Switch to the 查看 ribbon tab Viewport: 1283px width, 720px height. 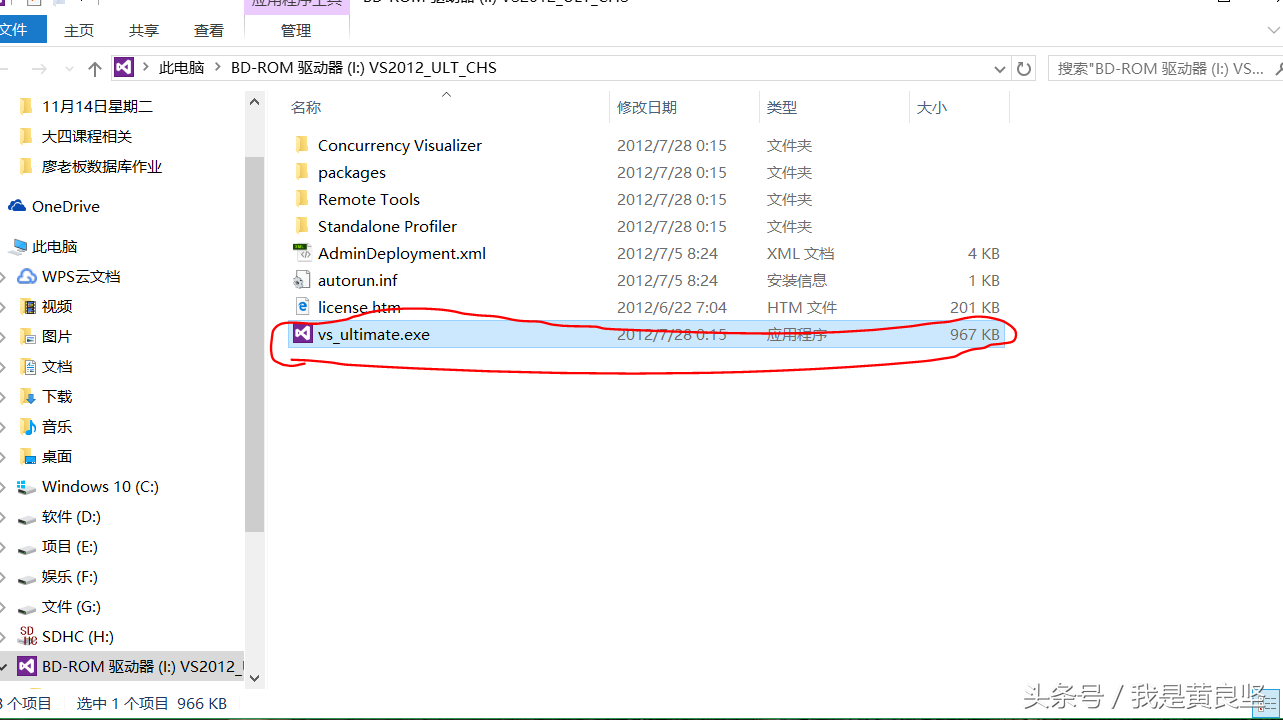click(209, 30)
